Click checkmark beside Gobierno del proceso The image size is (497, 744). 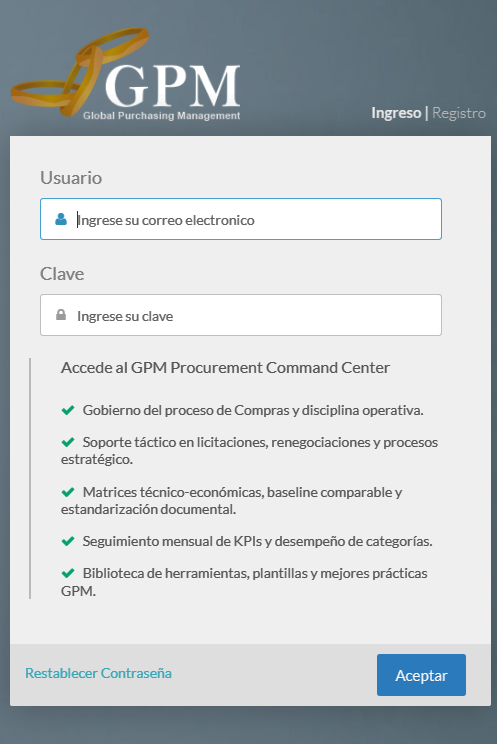(68, 410)
